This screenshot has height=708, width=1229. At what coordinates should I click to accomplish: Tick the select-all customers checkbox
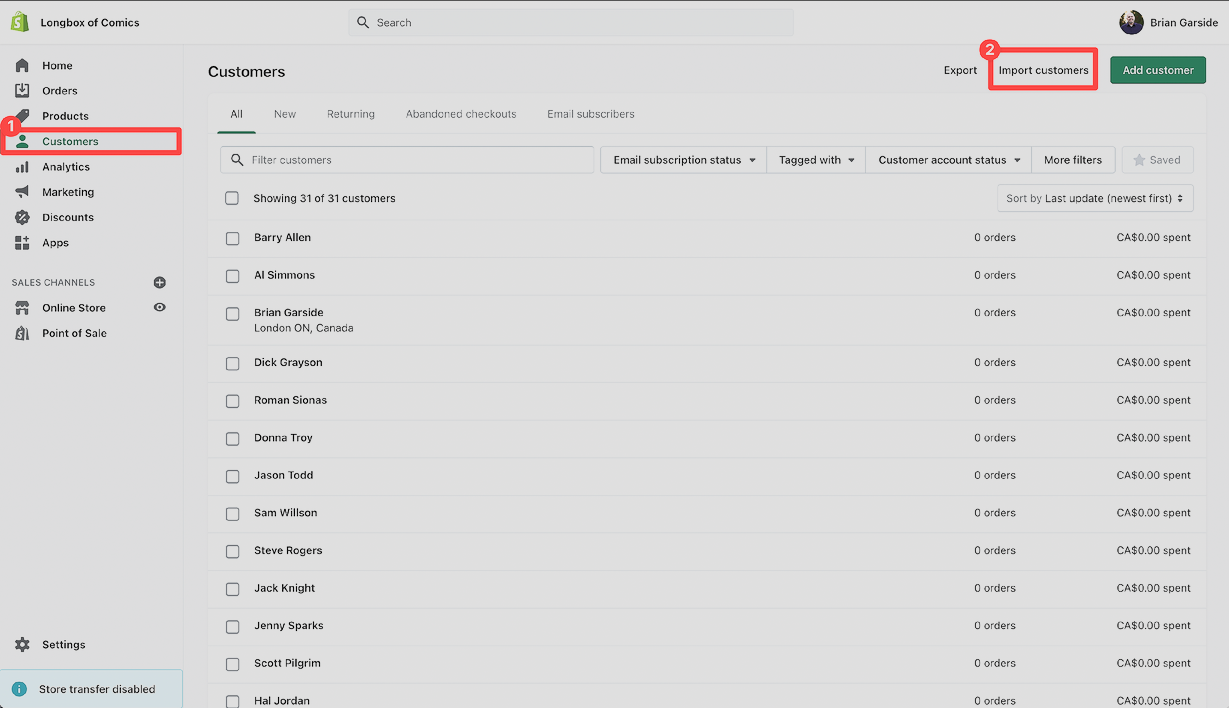point(232,198)
